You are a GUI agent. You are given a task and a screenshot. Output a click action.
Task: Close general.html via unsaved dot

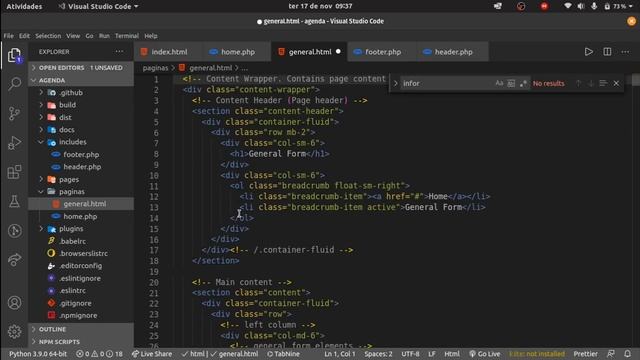tap(338, 52)
